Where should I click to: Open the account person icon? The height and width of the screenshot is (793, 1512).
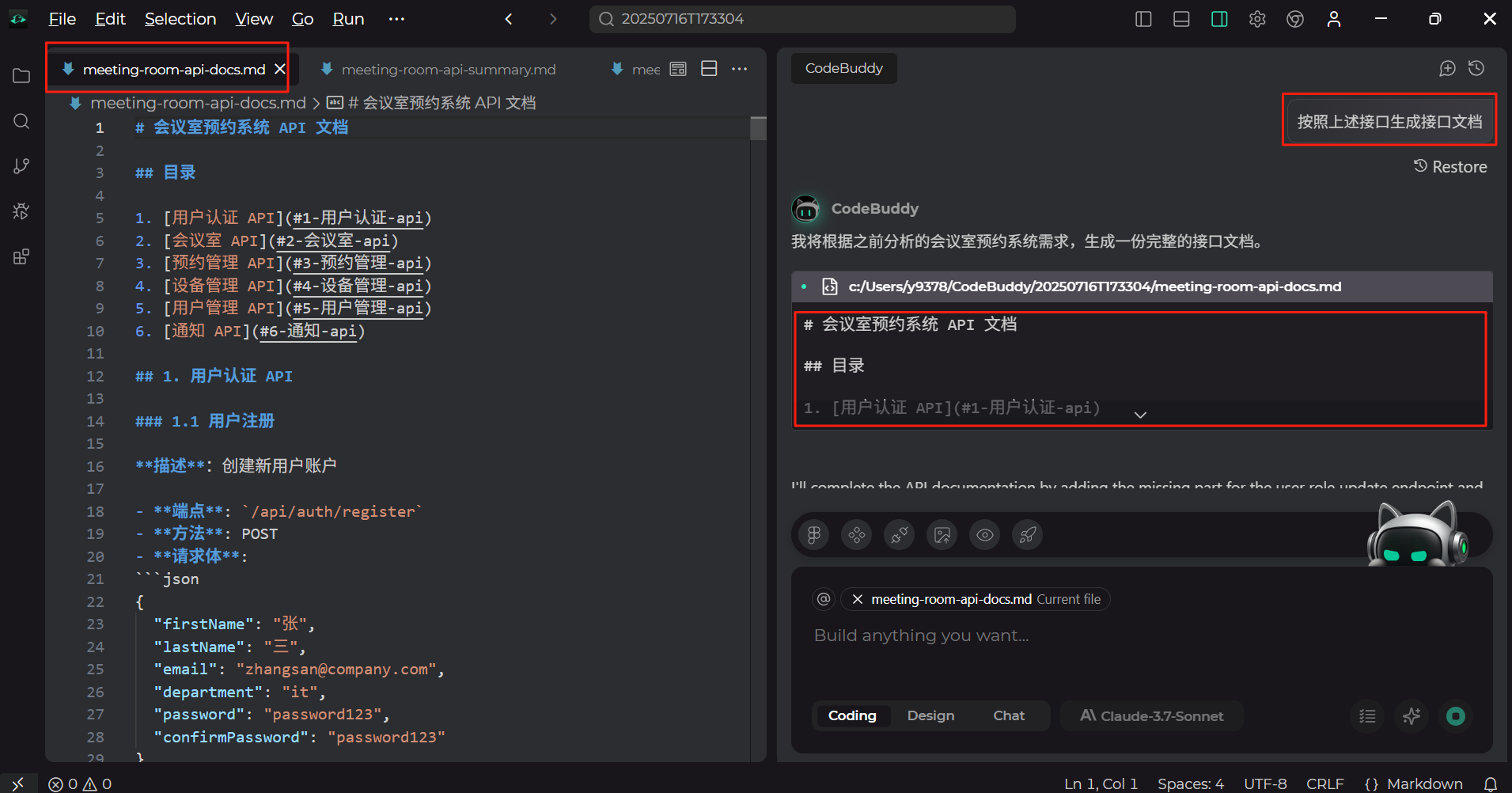pos(1334,19)
